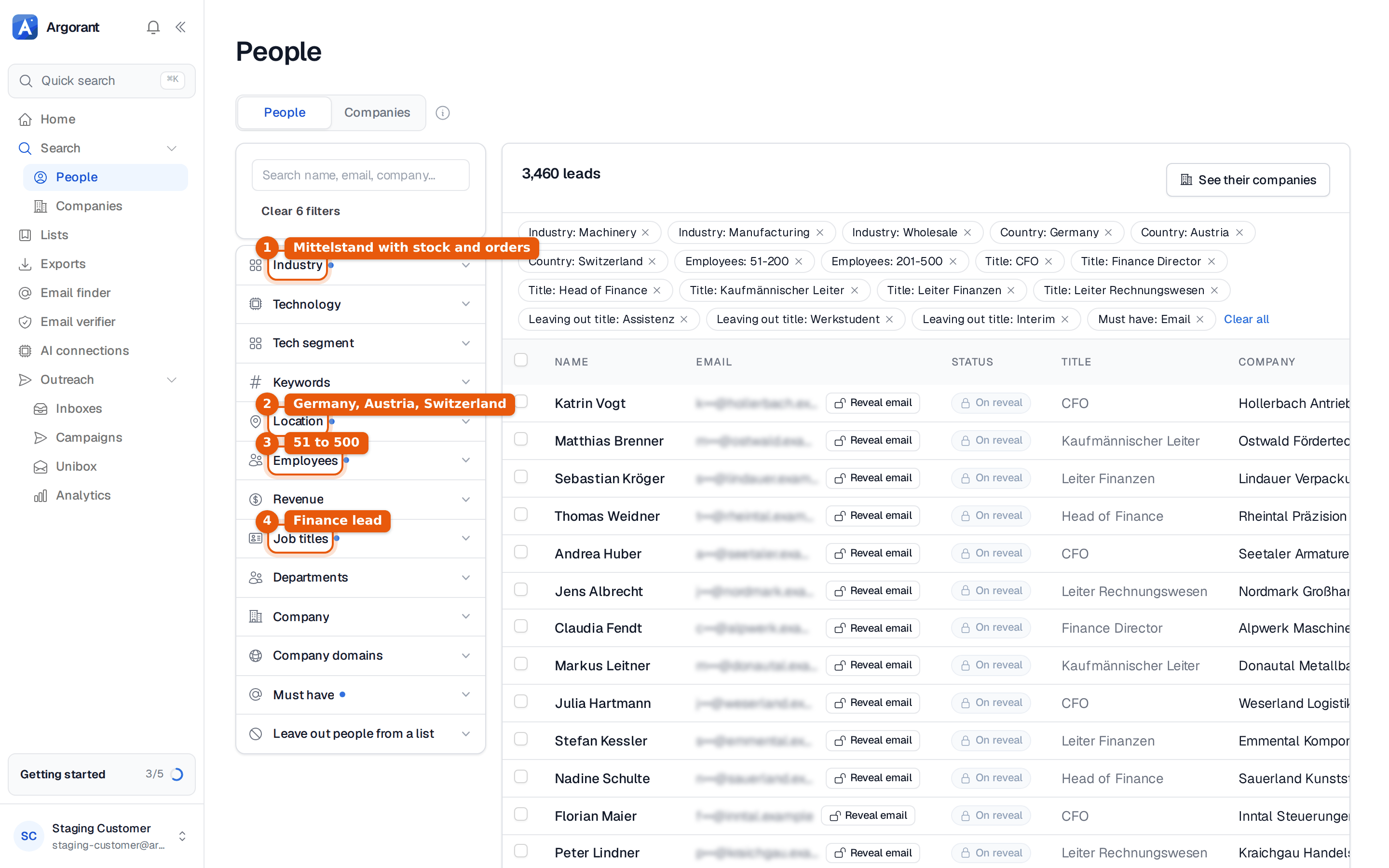Select the People tab

click(285, 112)
